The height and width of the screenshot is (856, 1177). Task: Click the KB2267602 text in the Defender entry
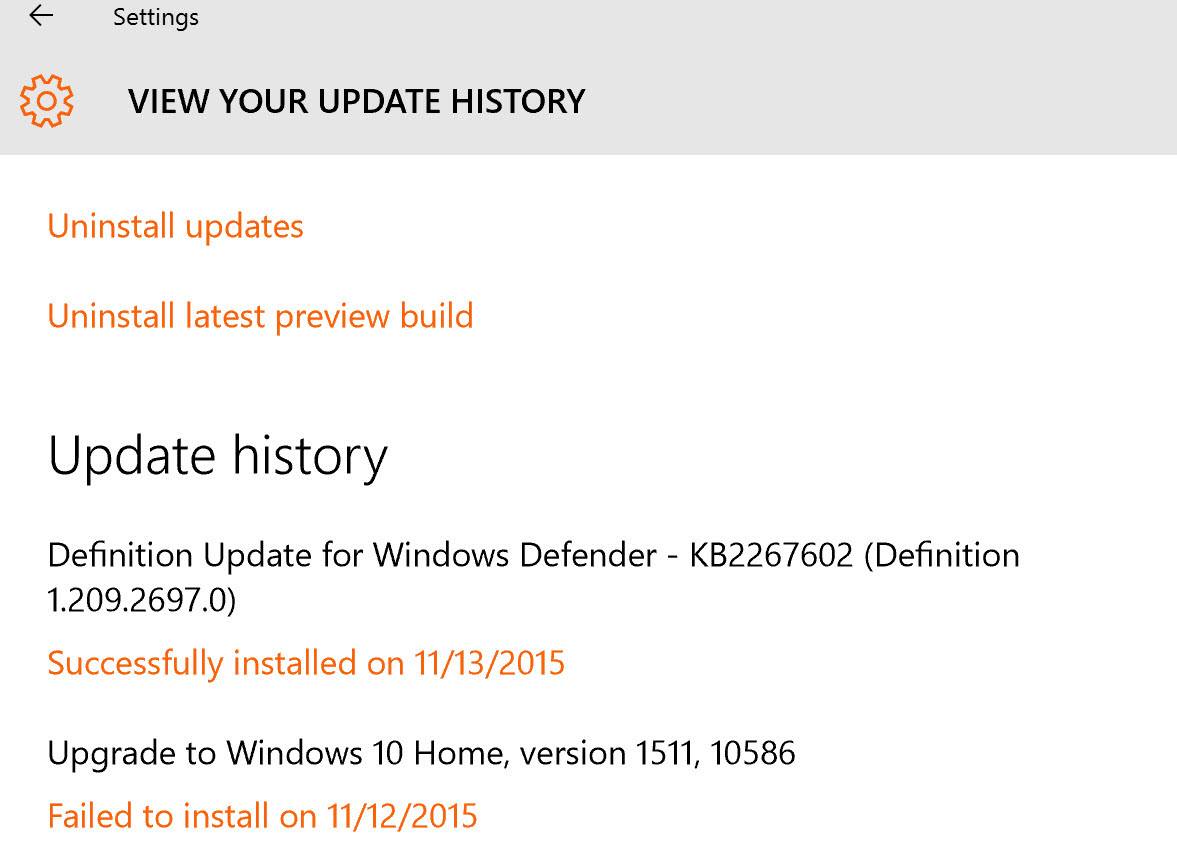click(x=771, y=555)
